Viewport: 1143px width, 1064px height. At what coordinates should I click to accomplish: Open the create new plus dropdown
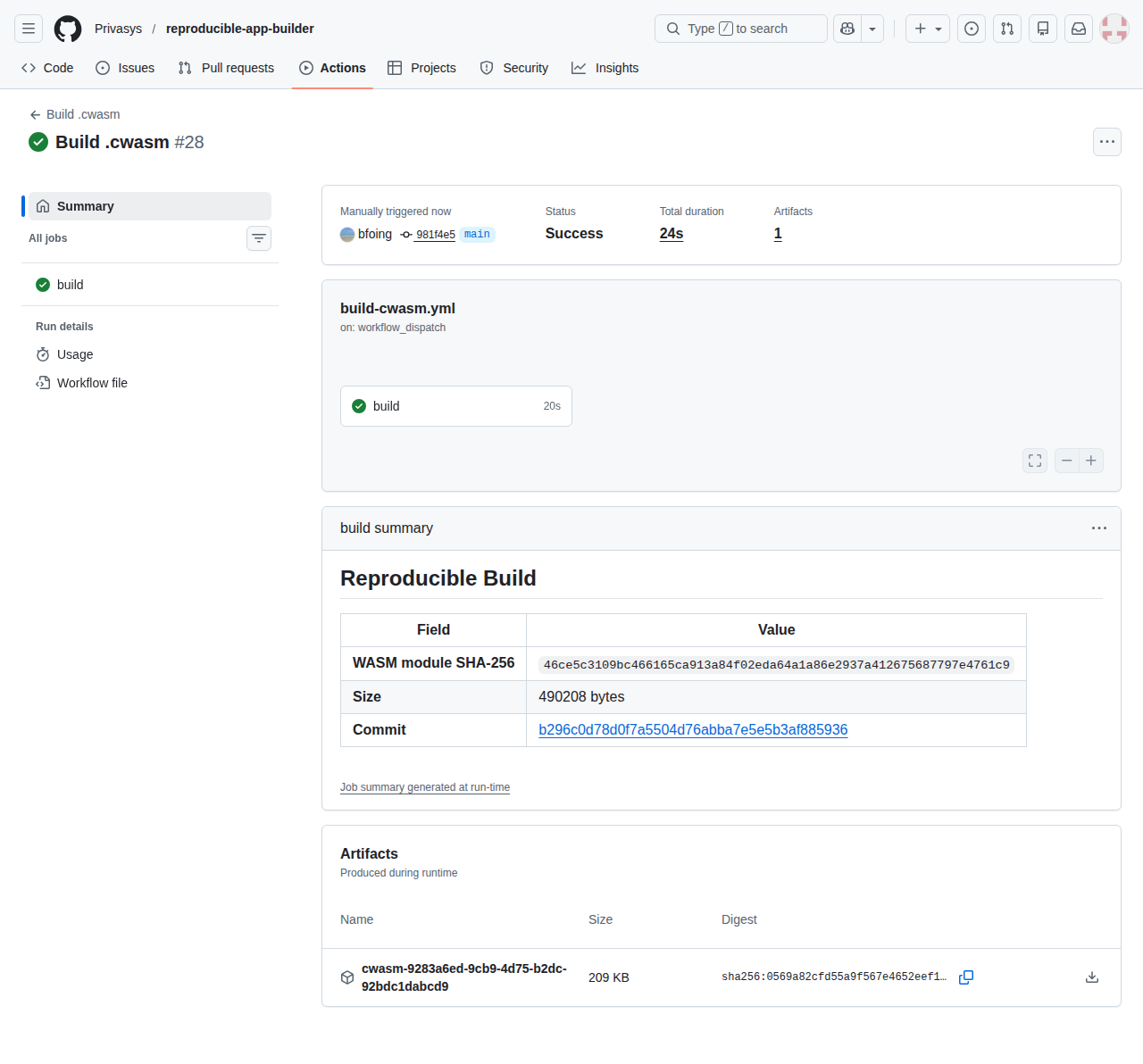coord(928,29)
